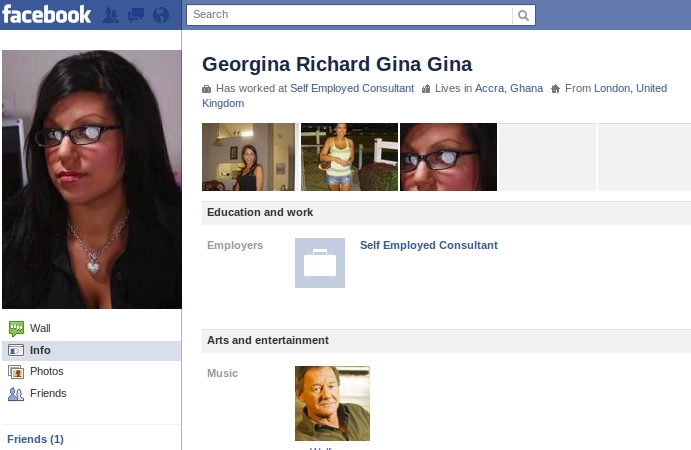Select the Info tab
This screenshot has height=450, width=691.
pos(92,350)
